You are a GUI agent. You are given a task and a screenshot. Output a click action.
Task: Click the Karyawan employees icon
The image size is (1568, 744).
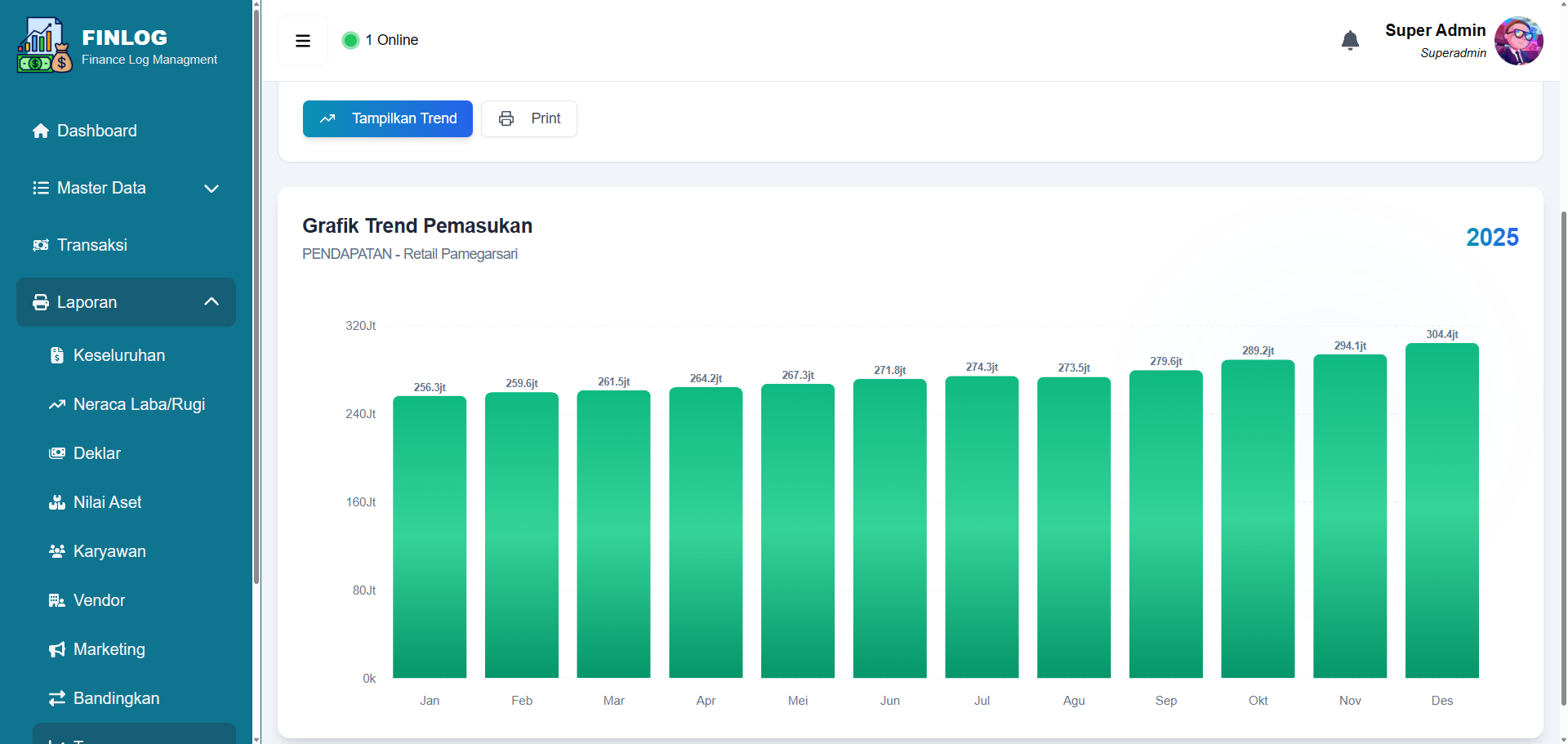click(x=56, y=551)
